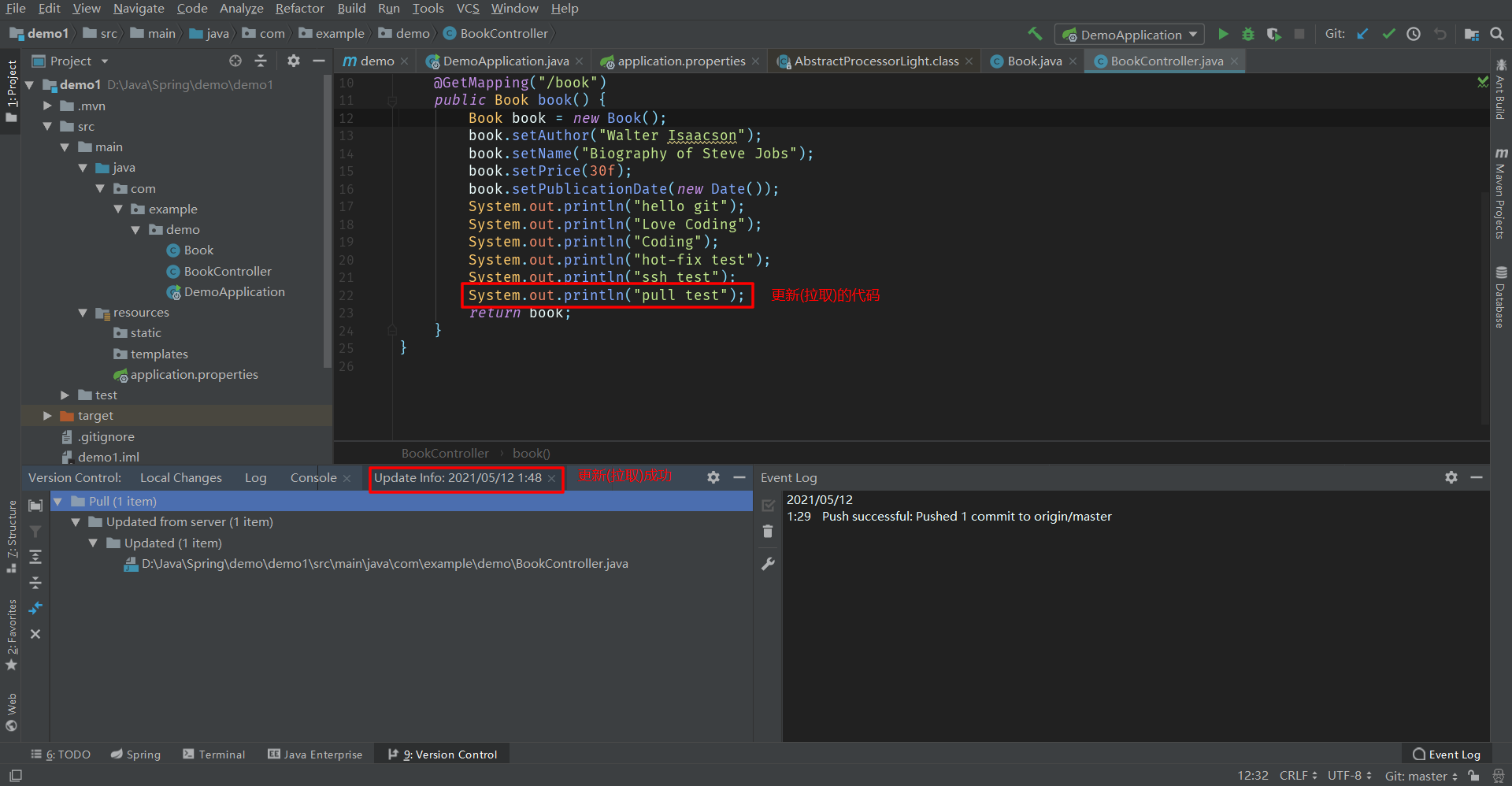Click the Event Log button in status bar

(1447, 754)
